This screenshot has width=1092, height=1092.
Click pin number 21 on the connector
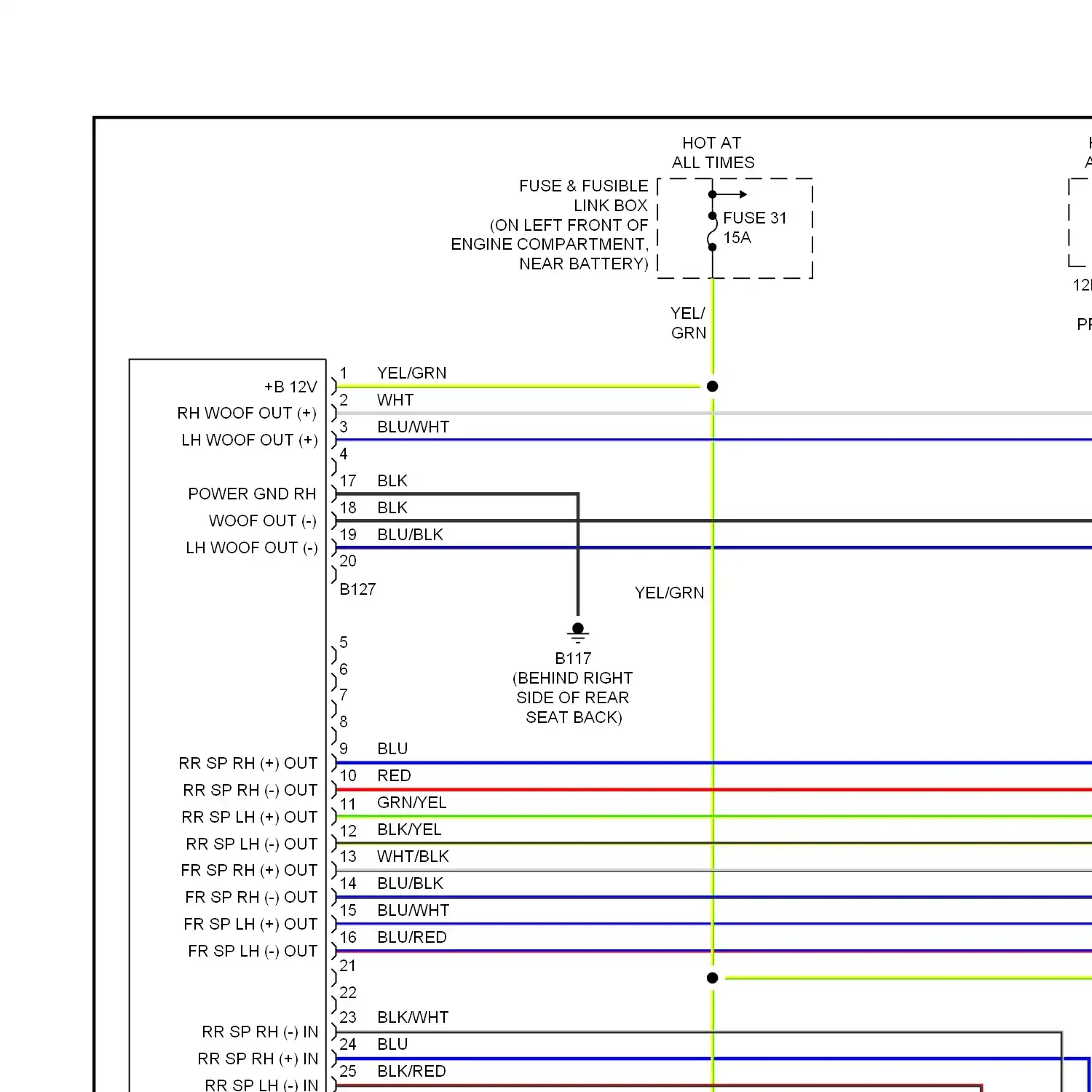348,966
